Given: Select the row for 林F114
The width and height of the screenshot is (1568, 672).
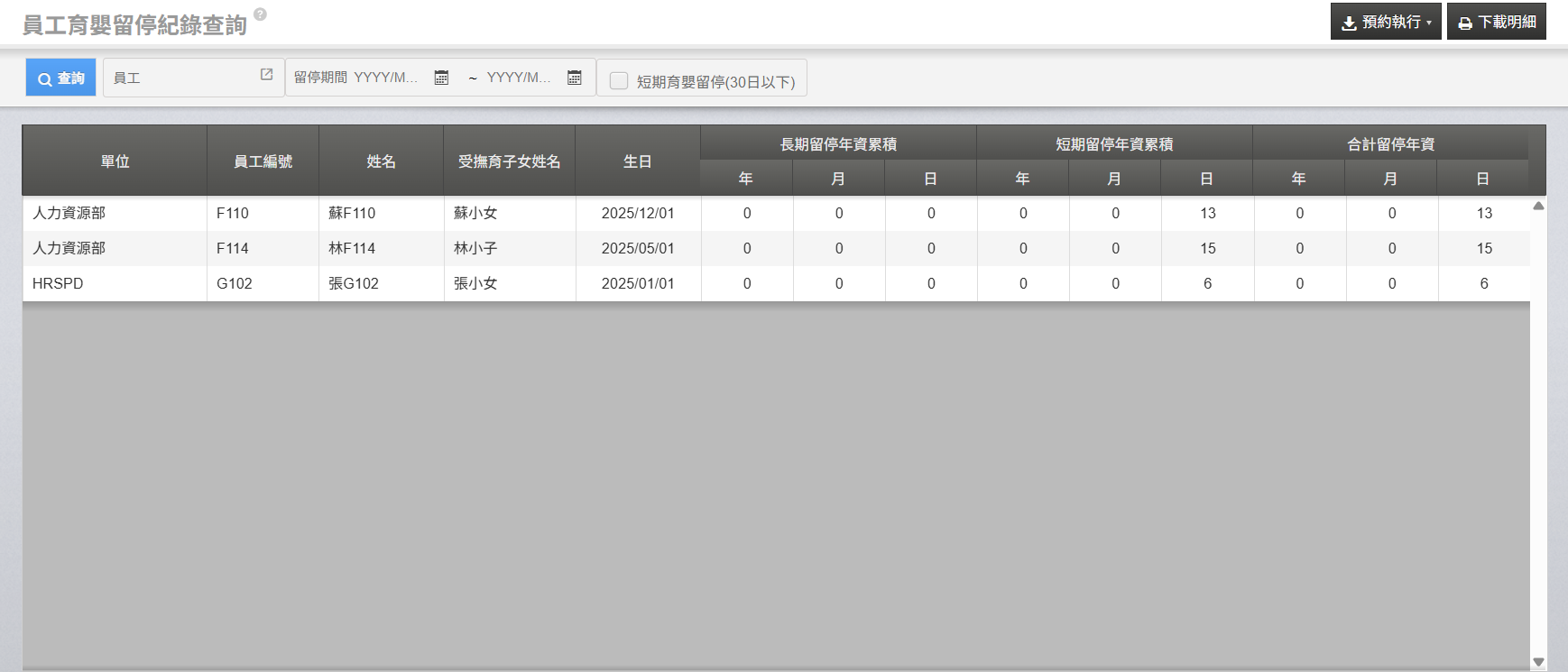Looking at the screenshot, I should pos(352,248).
